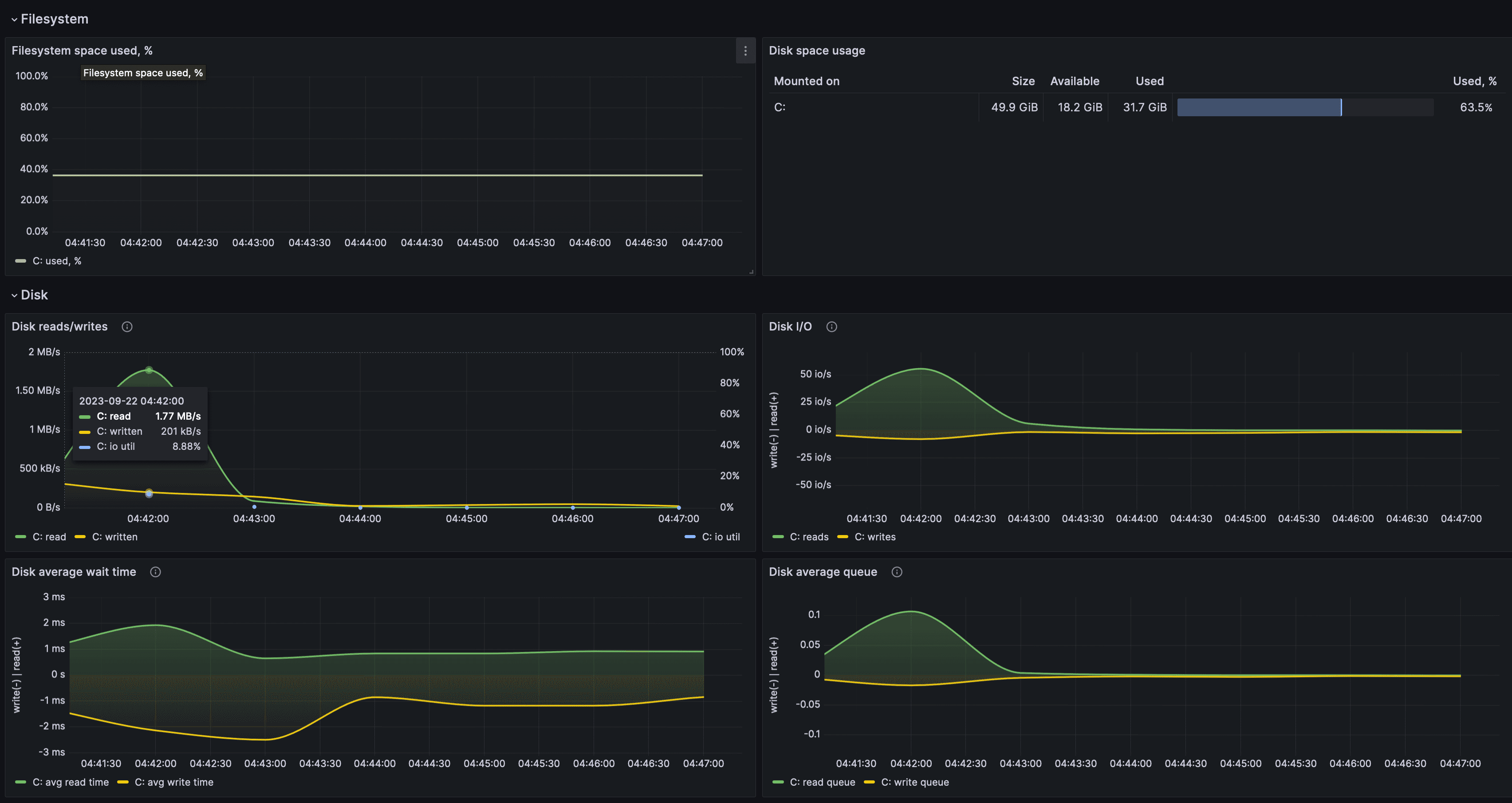1512x803 pixels.
Task: Toggle the C: avg read time series
Action: pos(71,782)
